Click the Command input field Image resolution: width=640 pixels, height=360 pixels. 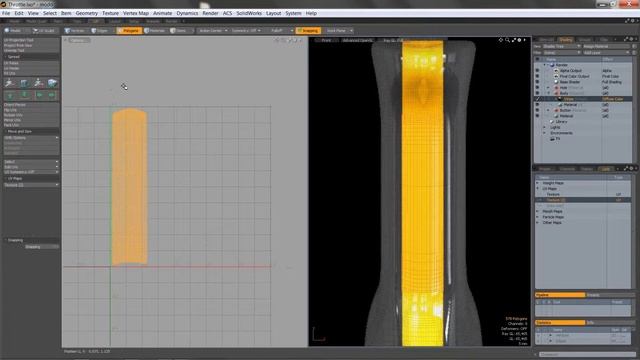[x=587, y=354]
